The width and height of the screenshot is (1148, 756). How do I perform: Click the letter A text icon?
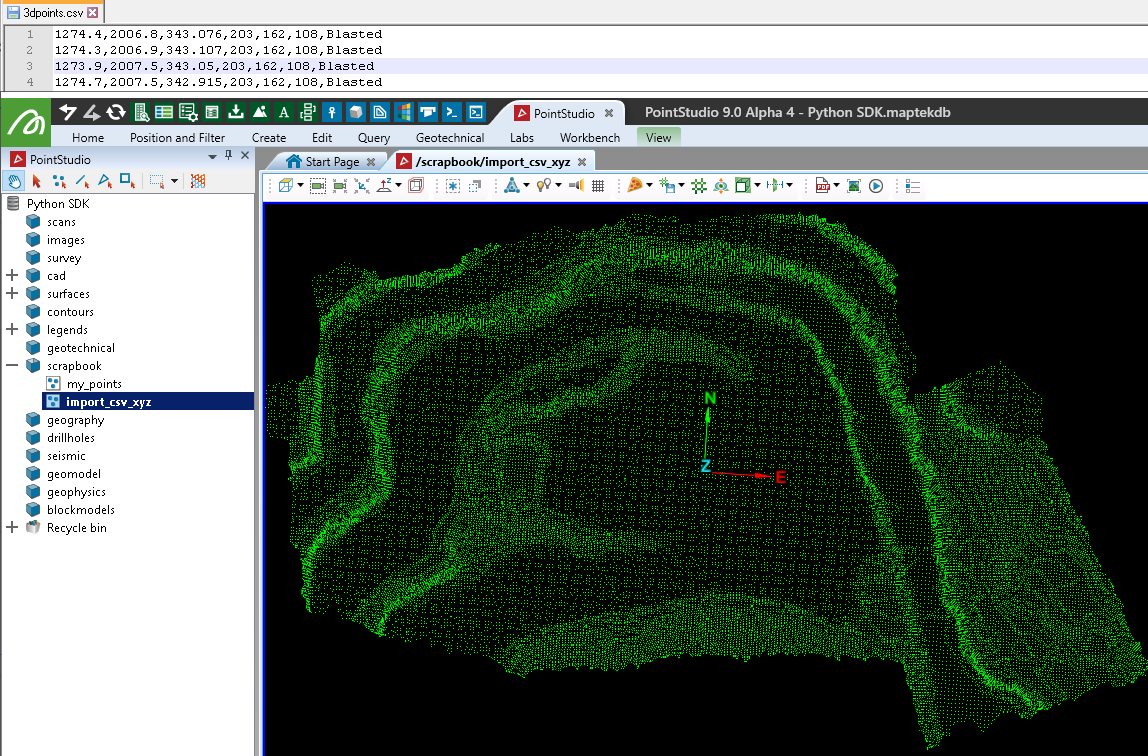tap(283, 113)
